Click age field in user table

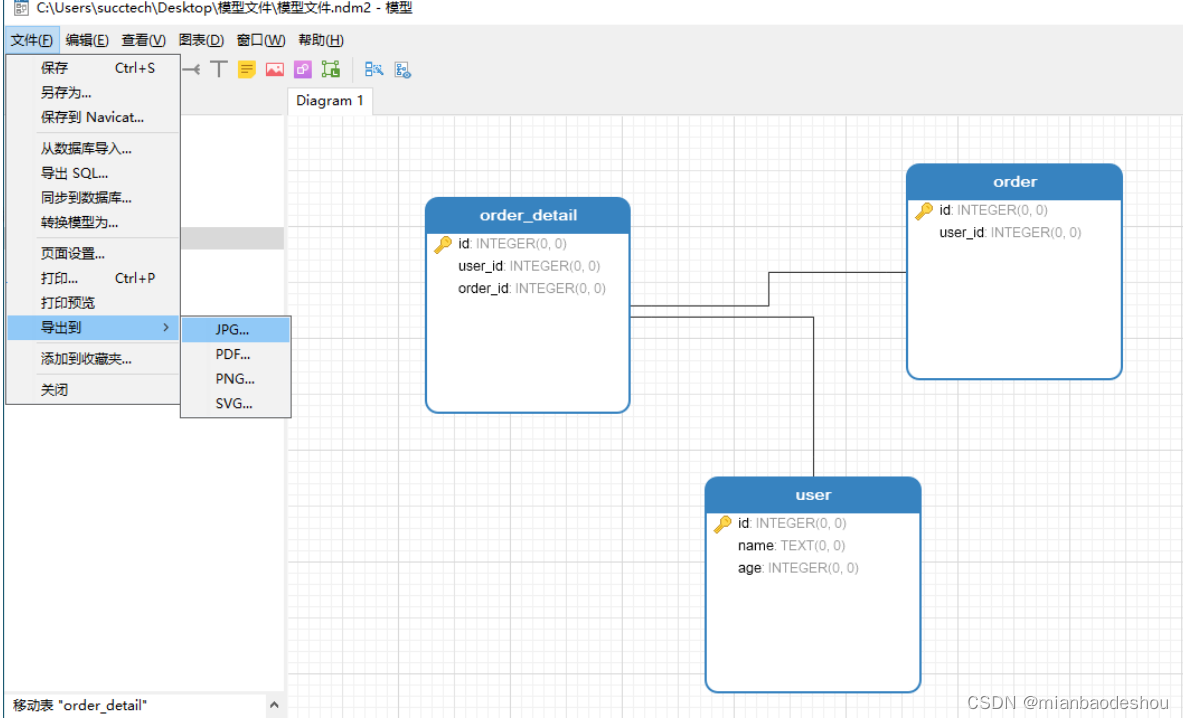pos(798,568)
